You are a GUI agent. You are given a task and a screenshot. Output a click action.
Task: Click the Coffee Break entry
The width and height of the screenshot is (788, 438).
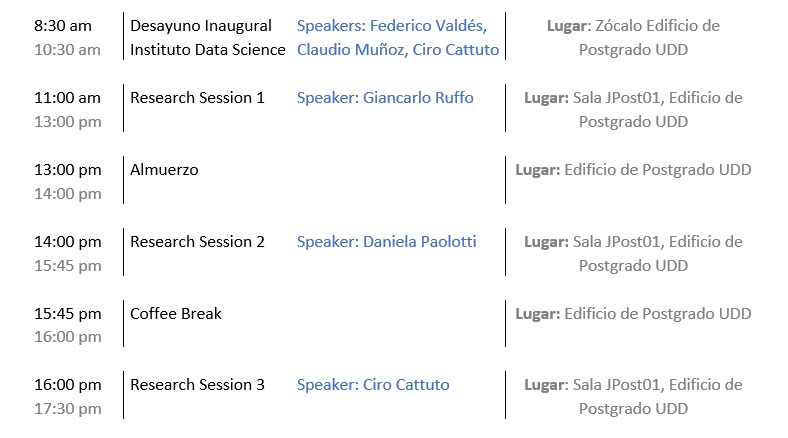coord(176,314)
